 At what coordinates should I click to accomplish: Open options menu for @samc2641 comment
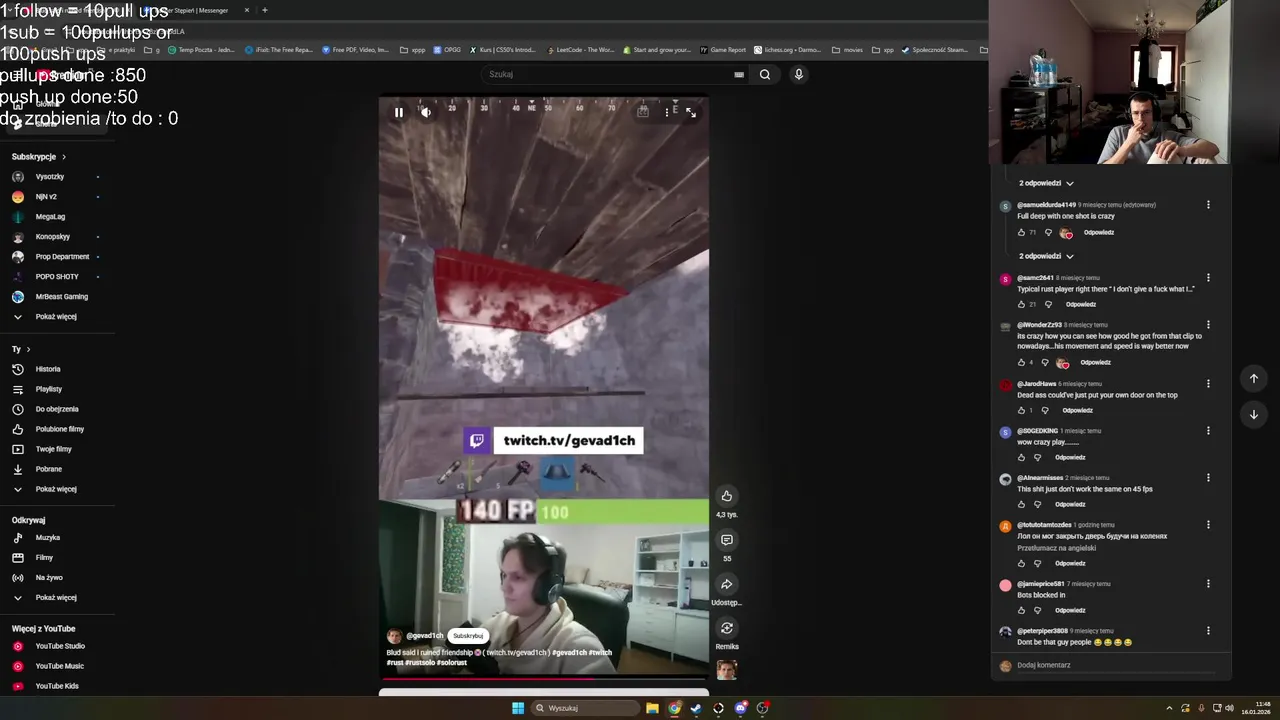pos(1208,278)
